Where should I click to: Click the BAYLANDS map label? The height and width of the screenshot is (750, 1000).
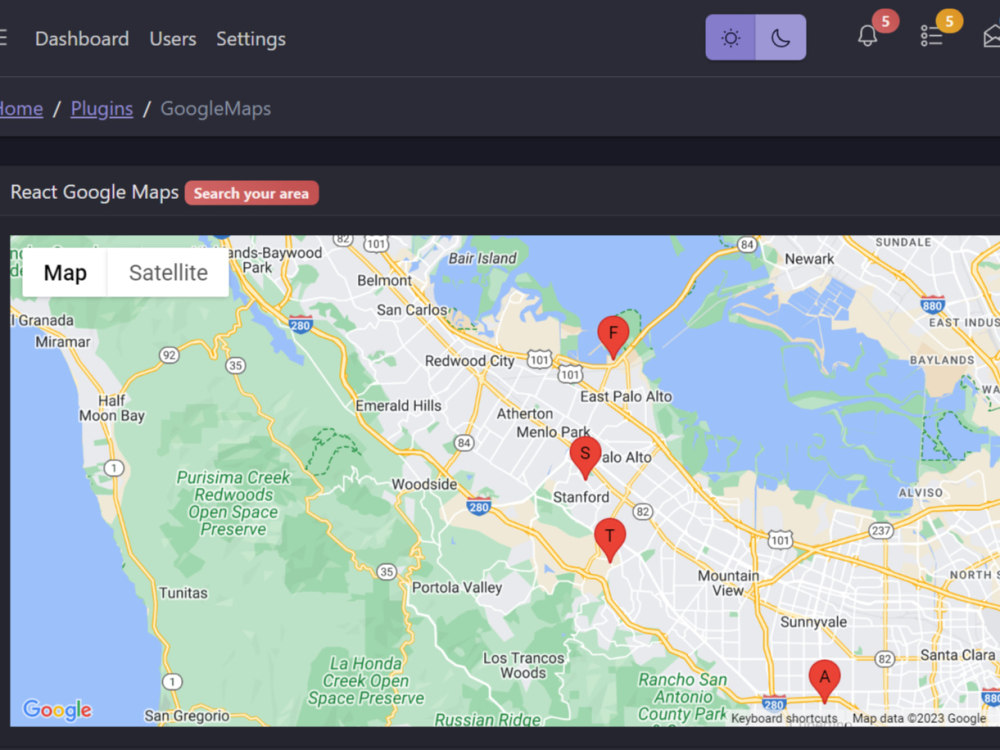coord(942,360)
